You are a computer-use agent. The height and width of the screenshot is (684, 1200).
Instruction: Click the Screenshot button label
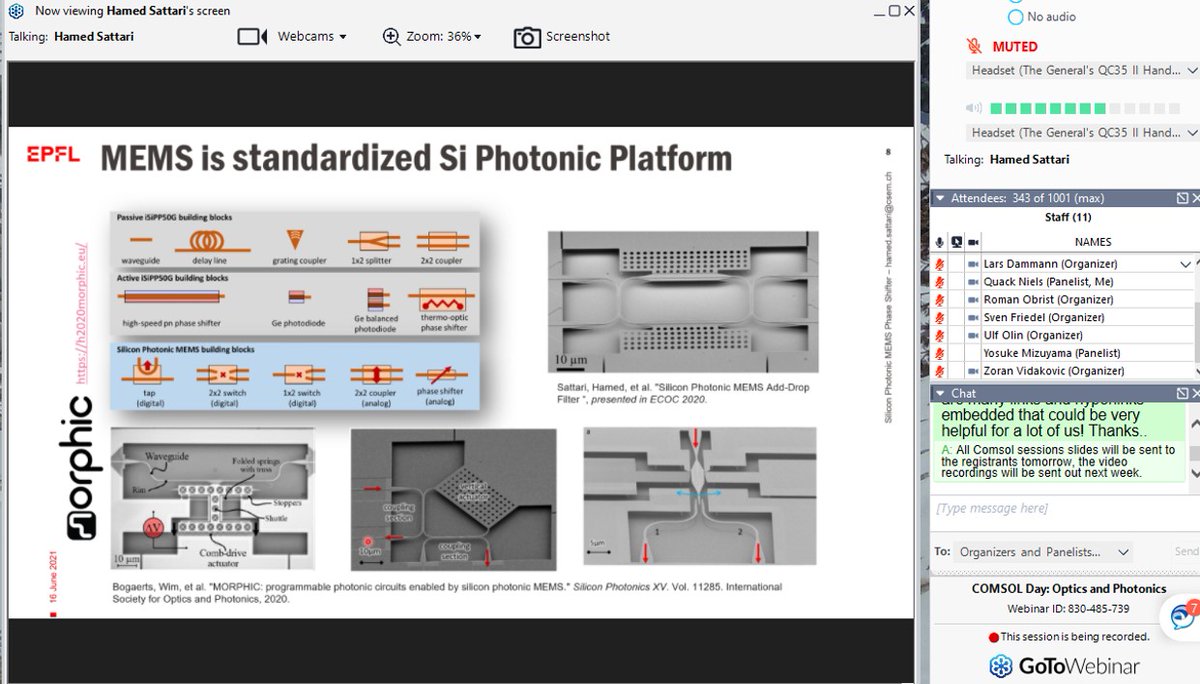point(578,37)
